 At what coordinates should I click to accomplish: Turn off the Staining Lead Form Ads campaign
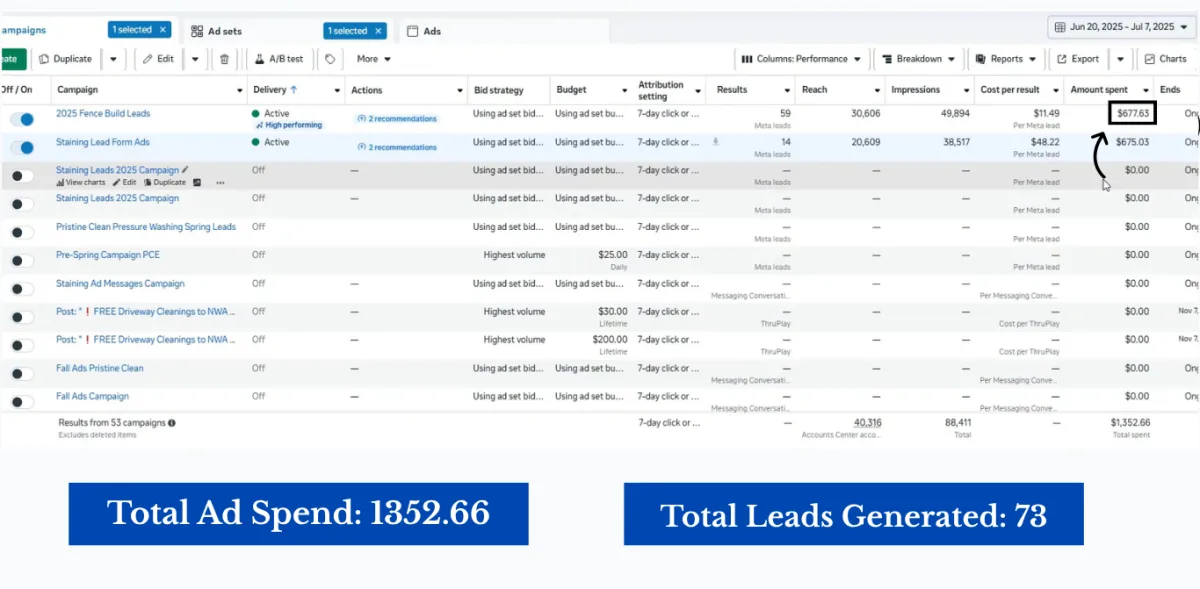21,147
